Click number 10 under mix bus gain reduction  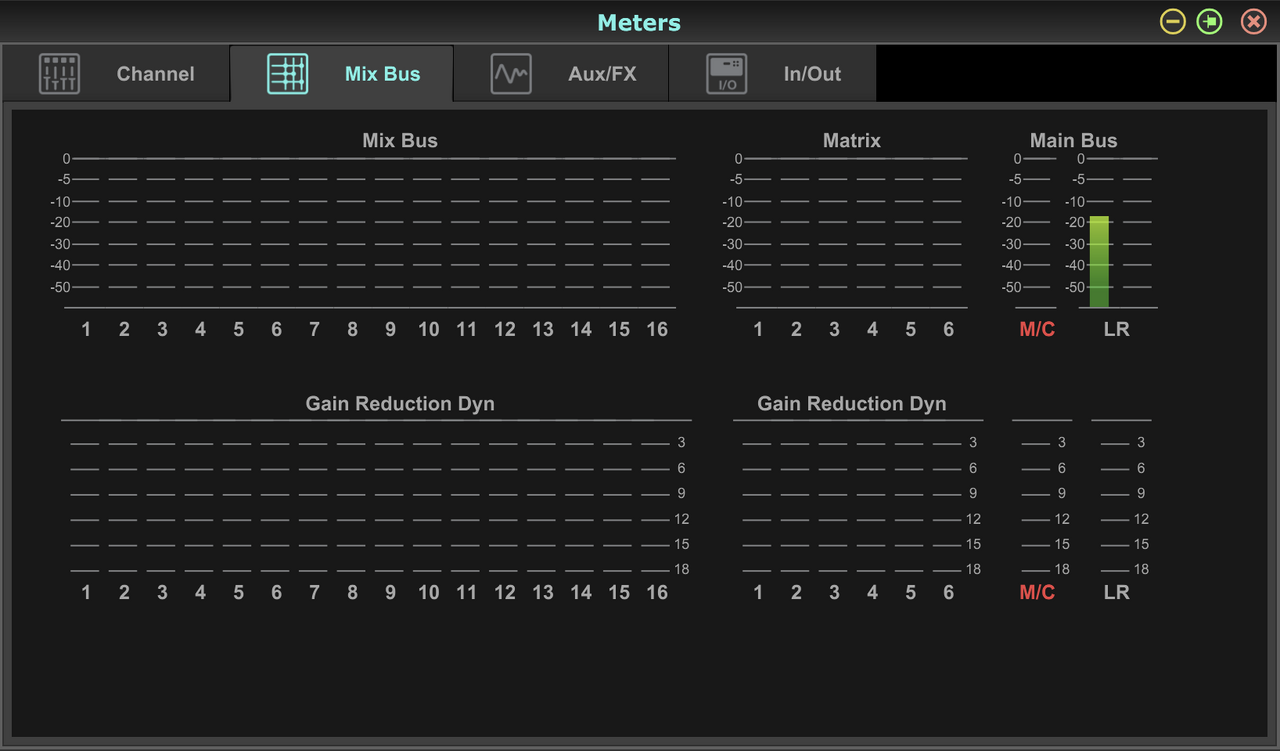point(428,592)
